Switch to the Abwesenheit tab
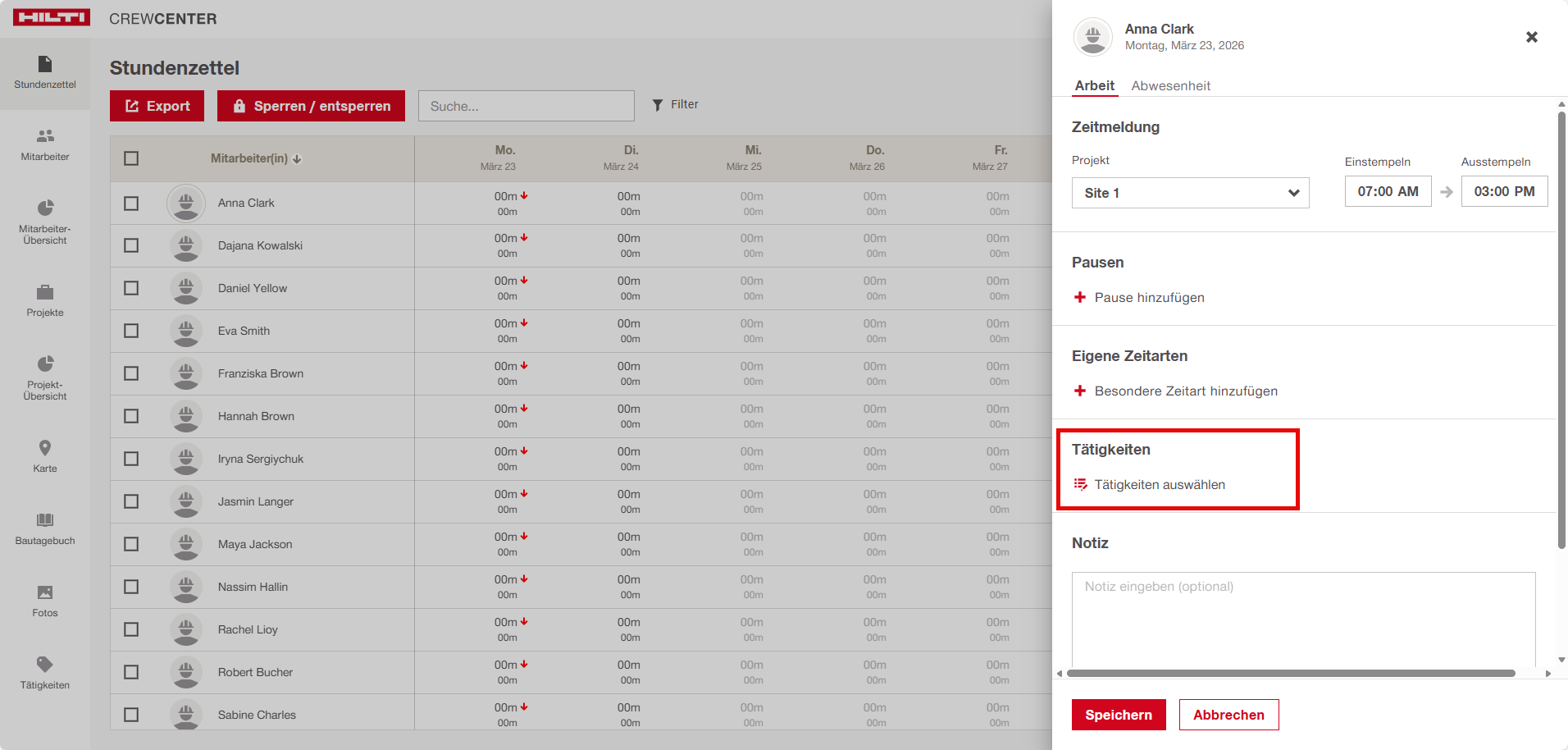 point(1170,85)
